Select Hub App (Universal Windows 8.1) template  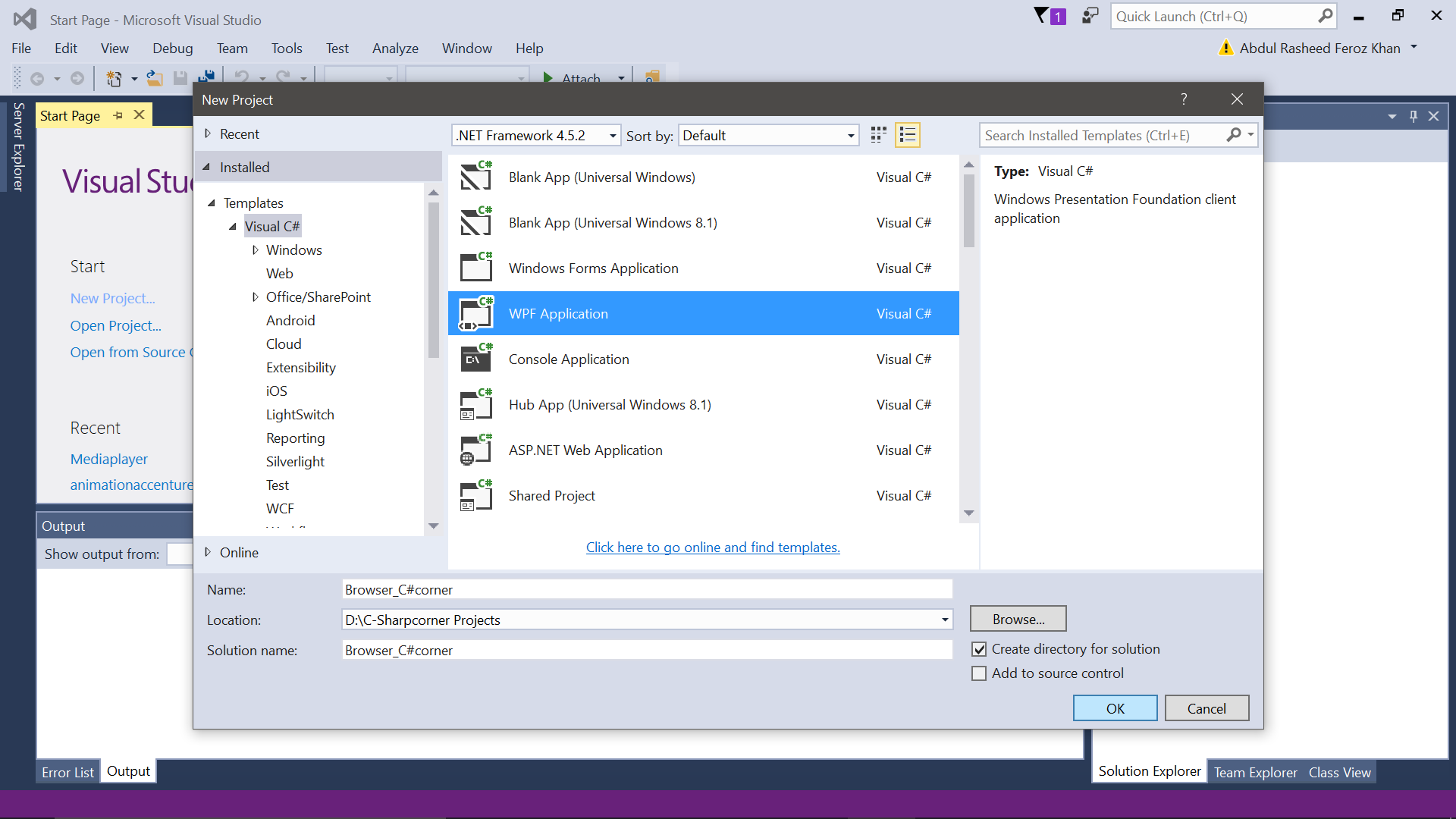[x=704, y=404]
